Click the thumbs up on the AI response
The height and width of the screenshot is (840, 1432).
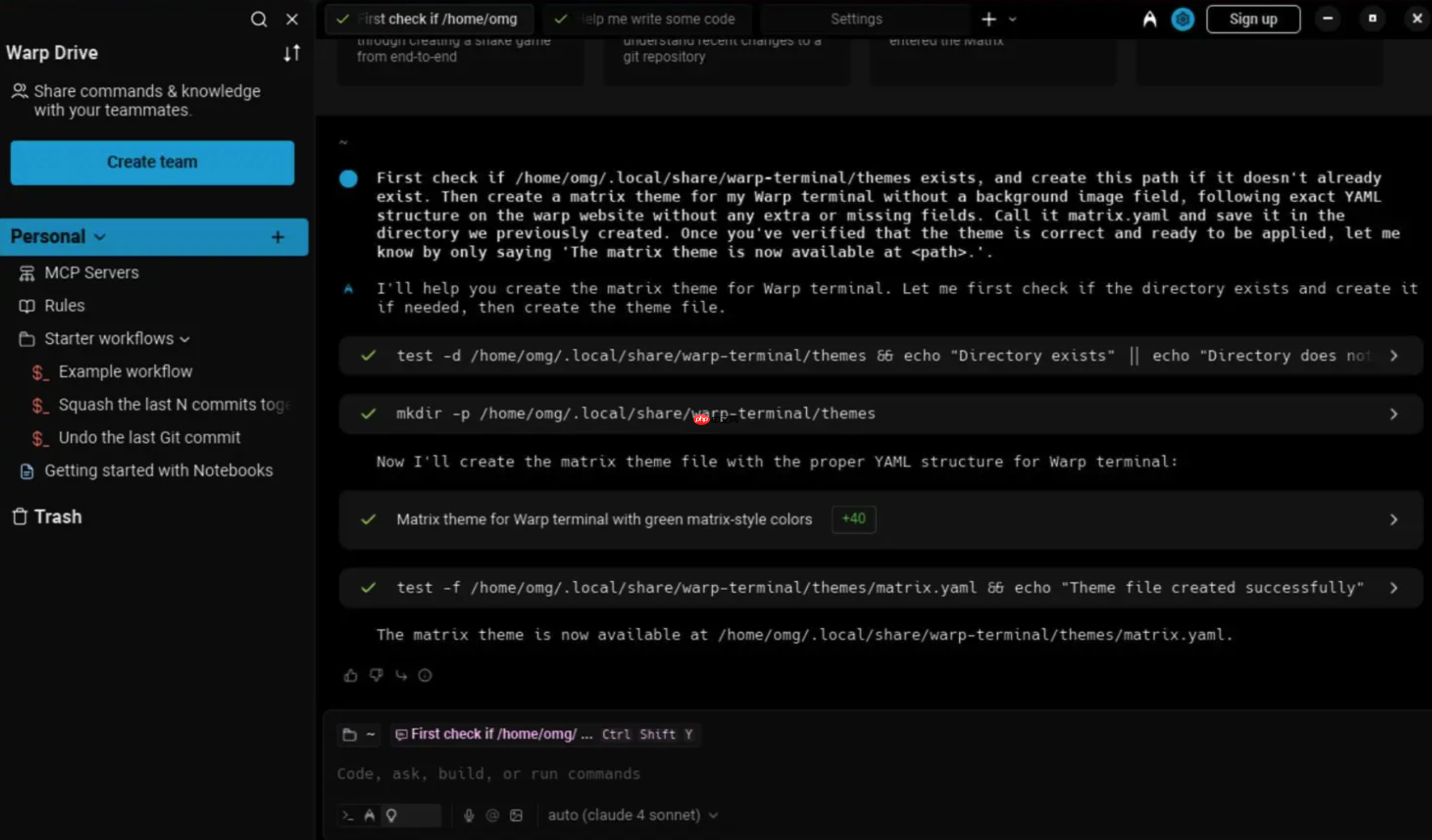tap(350, 675)
